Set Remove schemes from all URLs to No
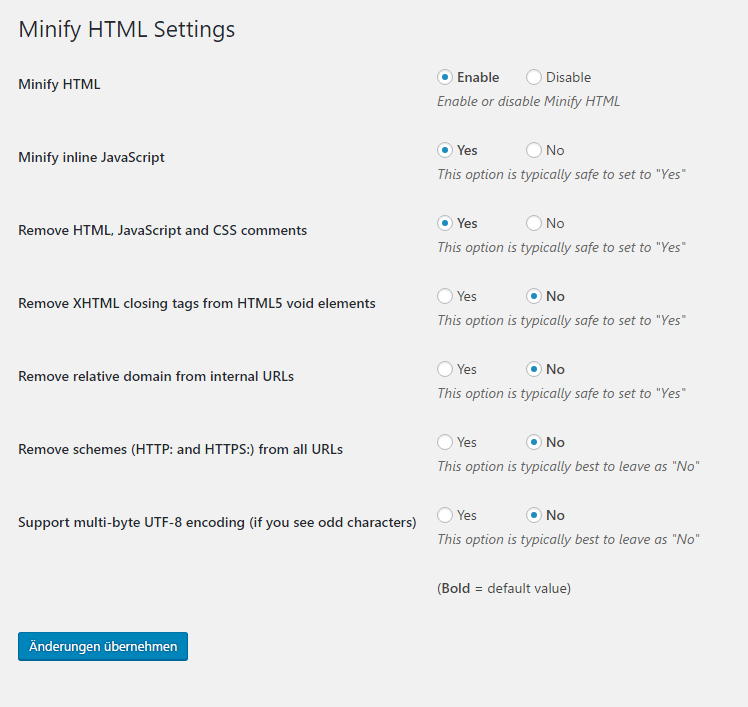 (x=533, y=442)
